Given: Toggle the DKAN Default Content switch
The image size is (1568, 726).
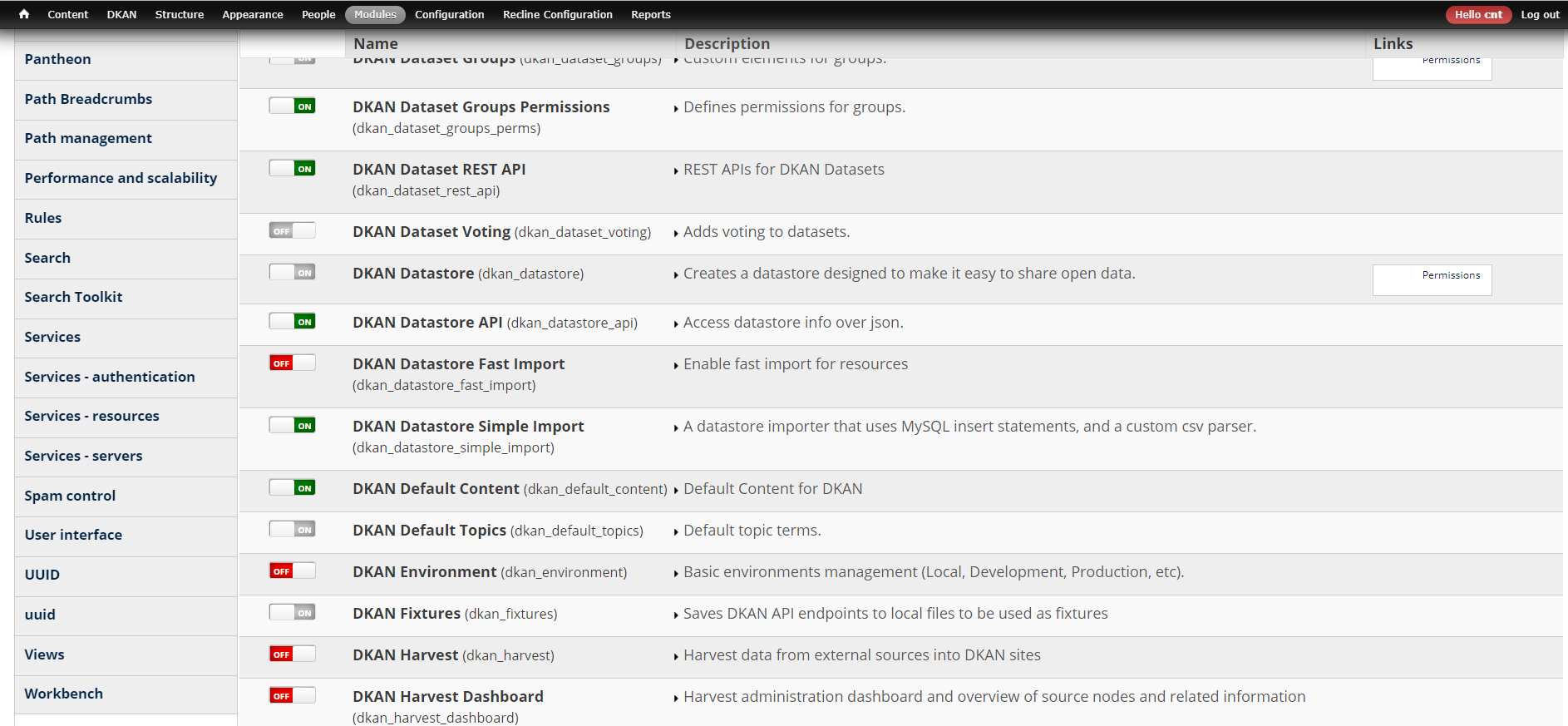Looking at the screenshot, I should 292,487.
